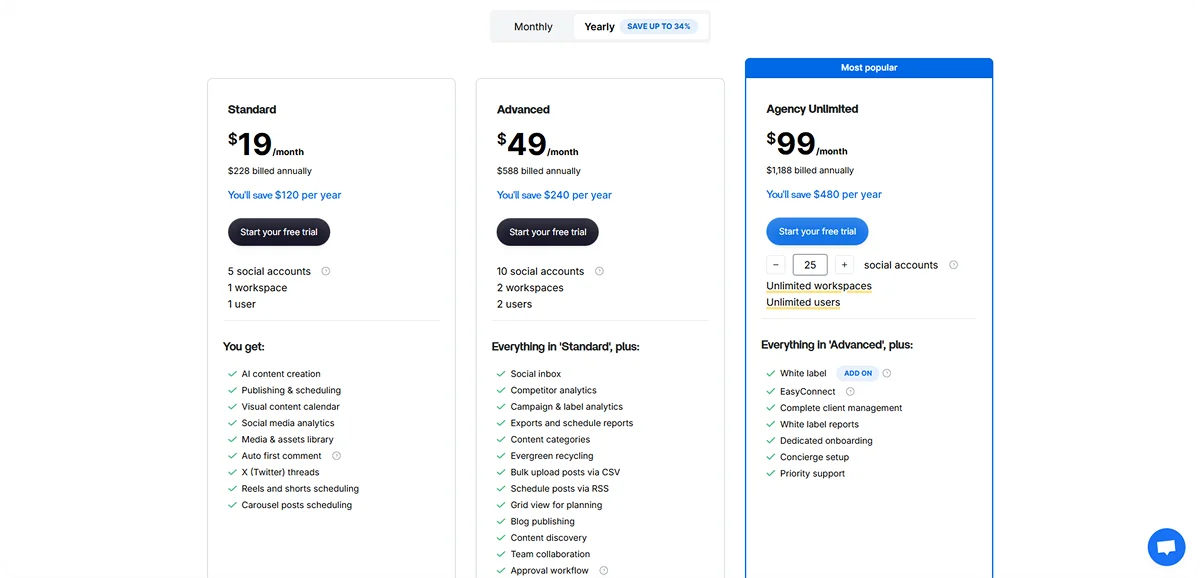Decrease social accounts with the minus button

point(776,264)
